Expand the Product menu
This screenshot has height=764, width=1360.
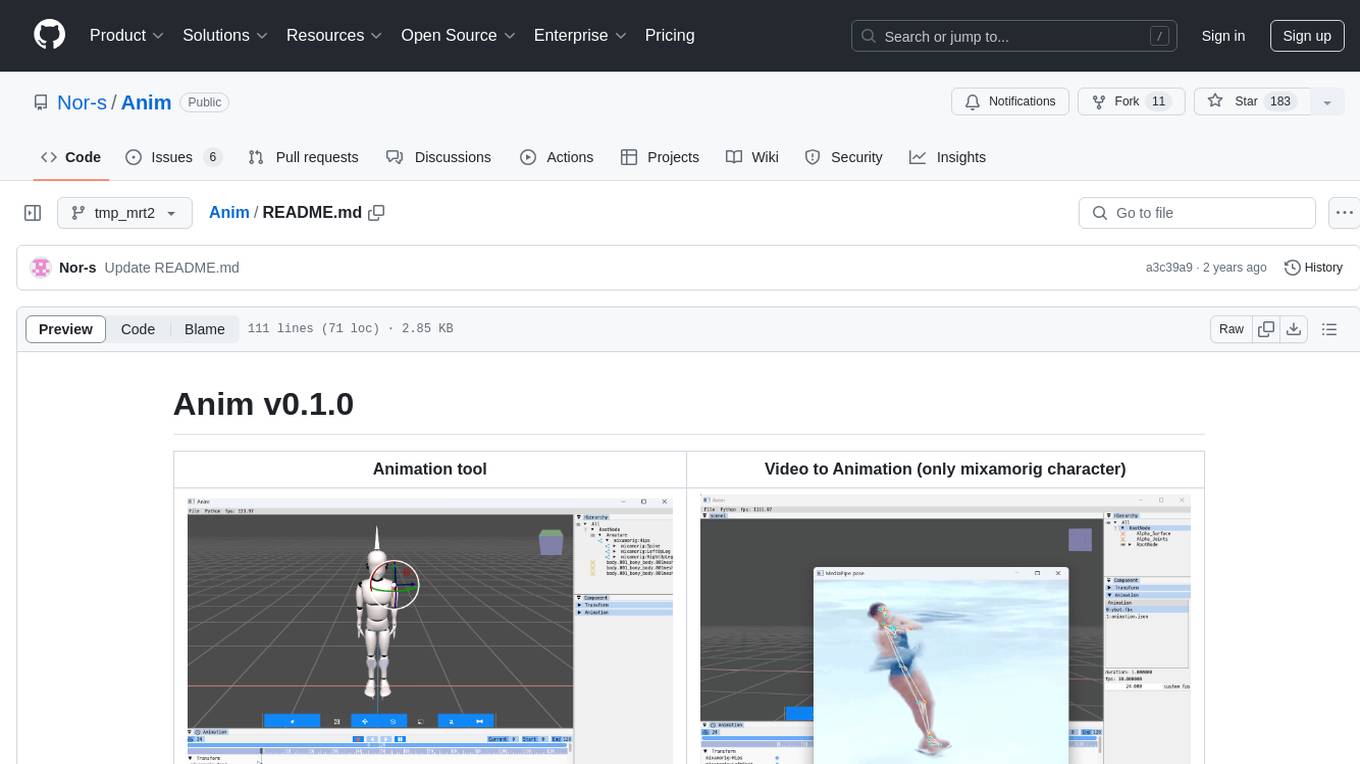pos(127,35)
